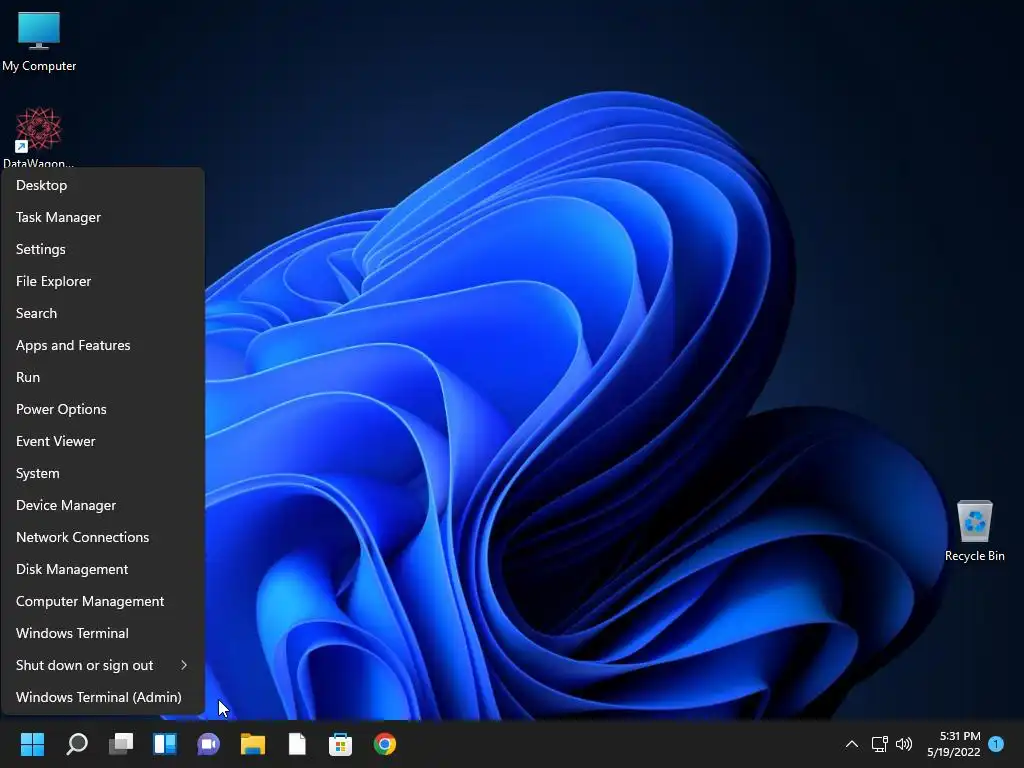1024x768 pixels.
Task: Open Disk Management
Action: pyautogui.click(x=103, y=569)
